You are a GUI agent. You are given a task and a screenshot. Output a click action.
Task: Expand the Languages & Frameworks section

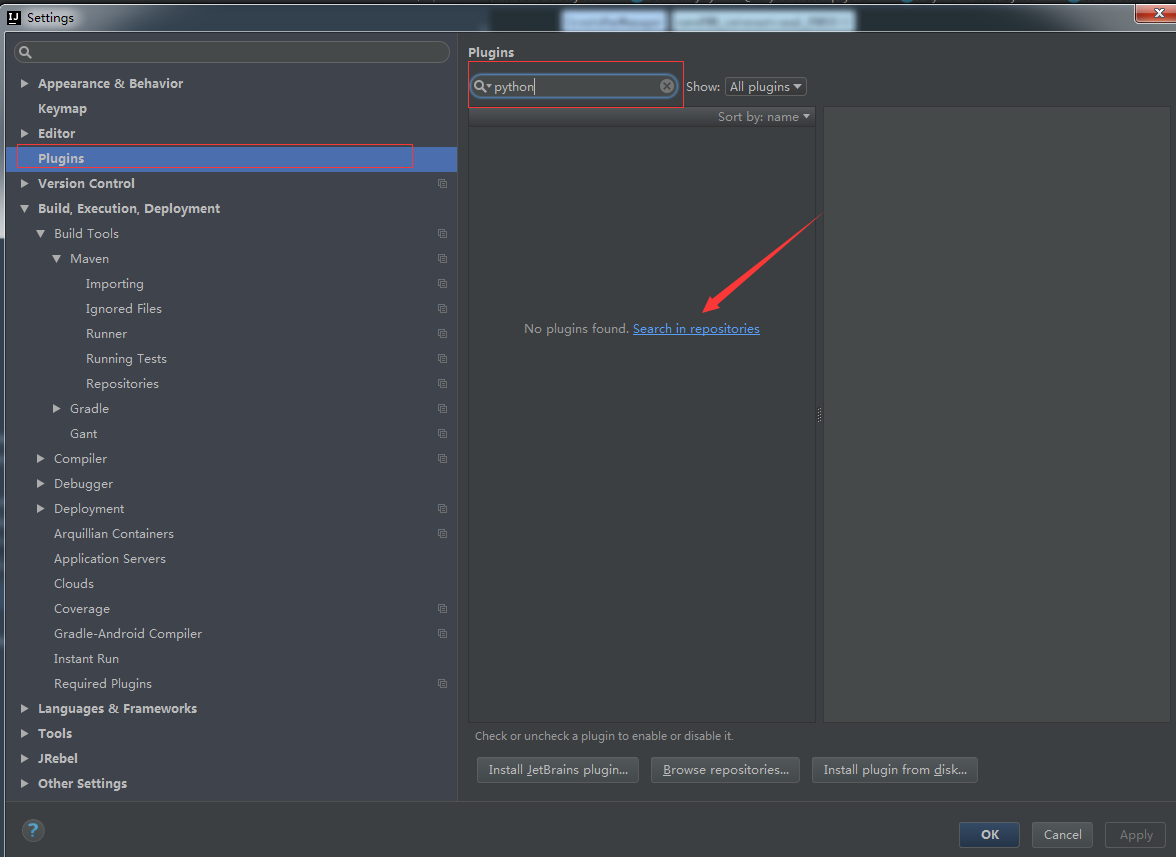(x=25, y=709)
